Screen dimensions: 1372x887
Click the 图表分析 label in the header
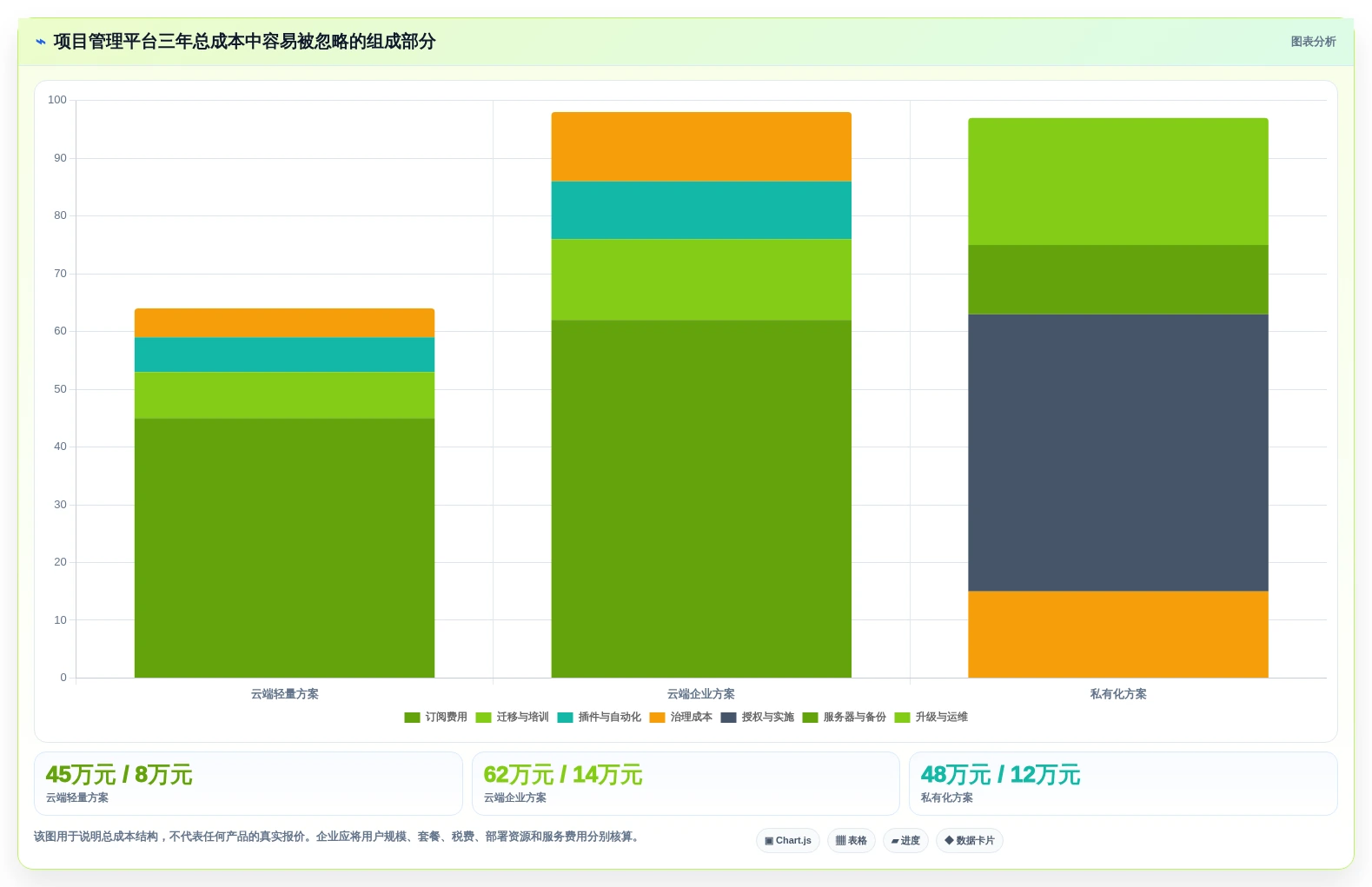1313,42
